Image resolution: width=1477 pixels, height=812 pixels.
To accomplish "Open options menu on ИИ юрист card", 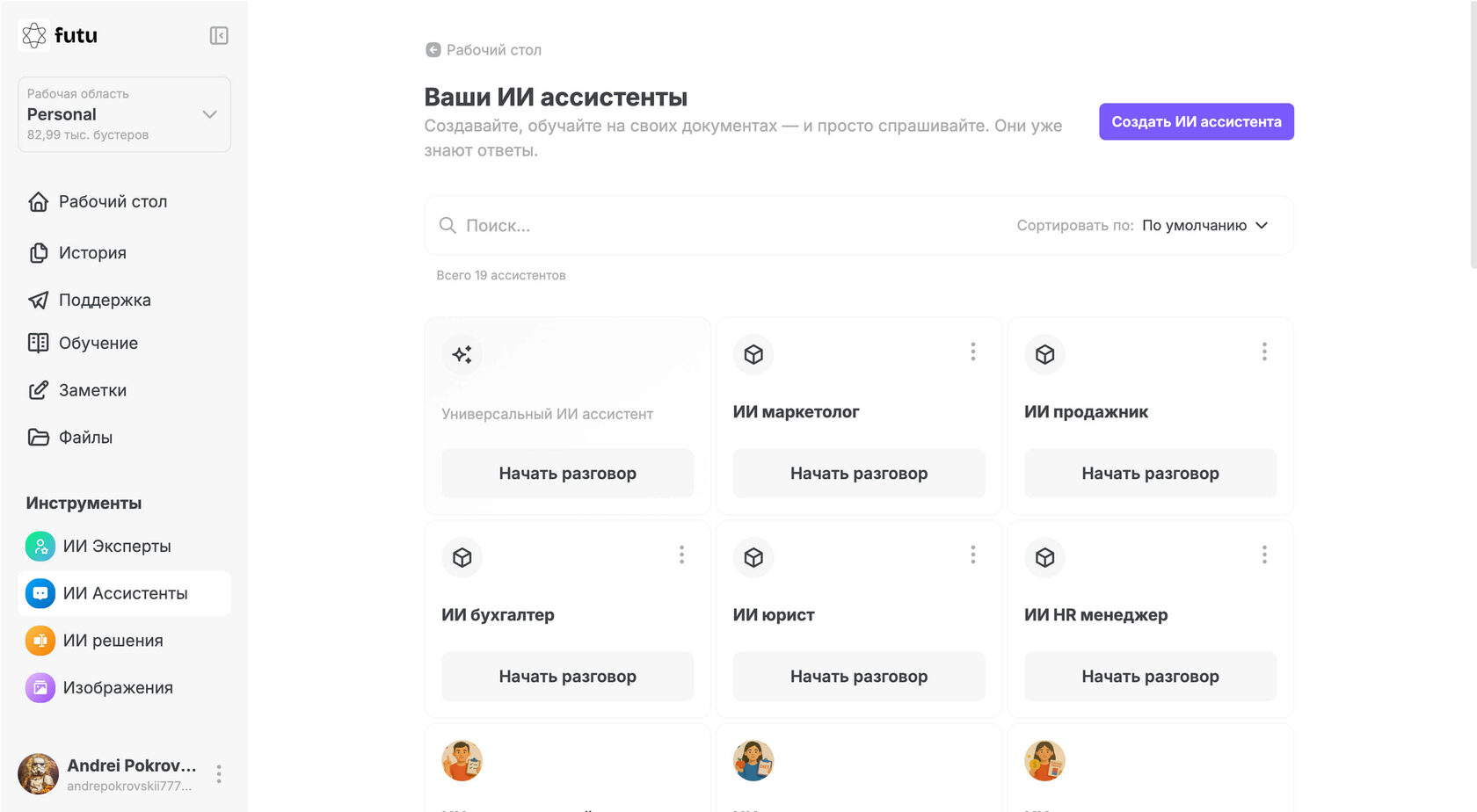I will point(972,555).
